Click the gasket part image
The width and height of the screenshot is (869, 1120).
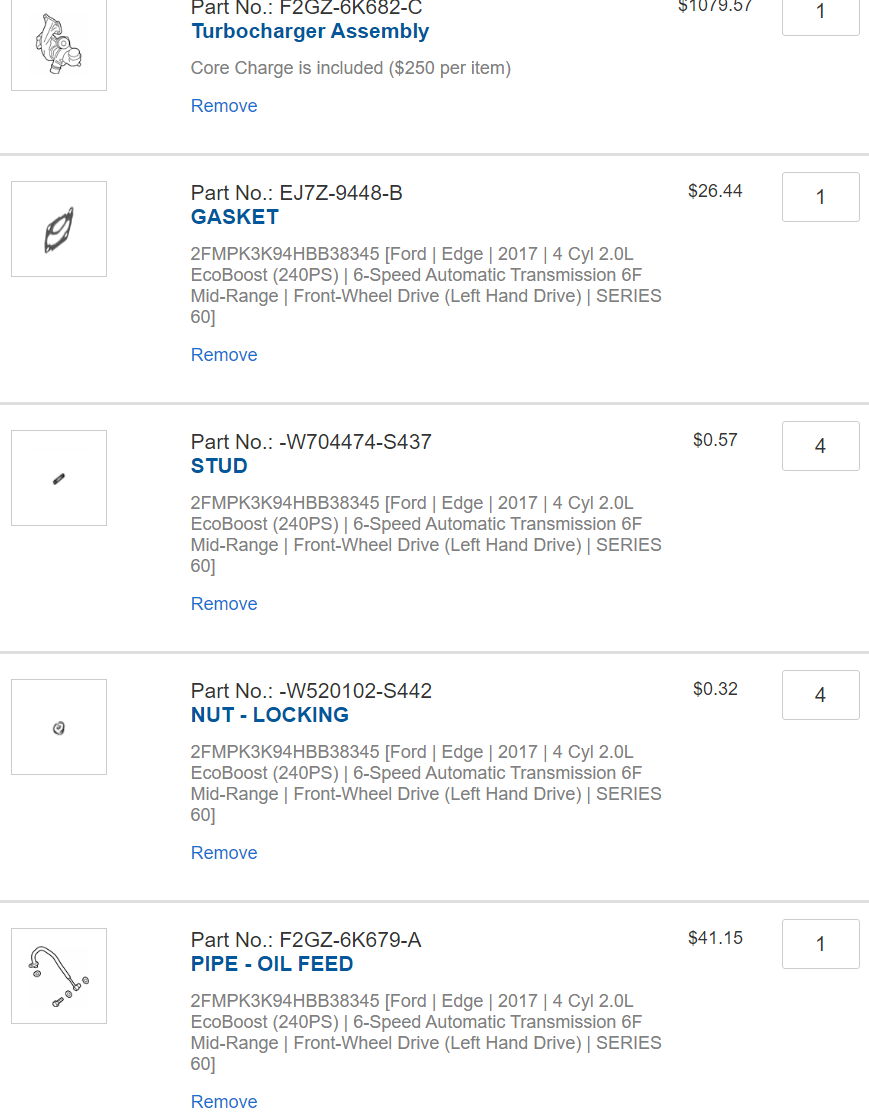pos(59,229)
